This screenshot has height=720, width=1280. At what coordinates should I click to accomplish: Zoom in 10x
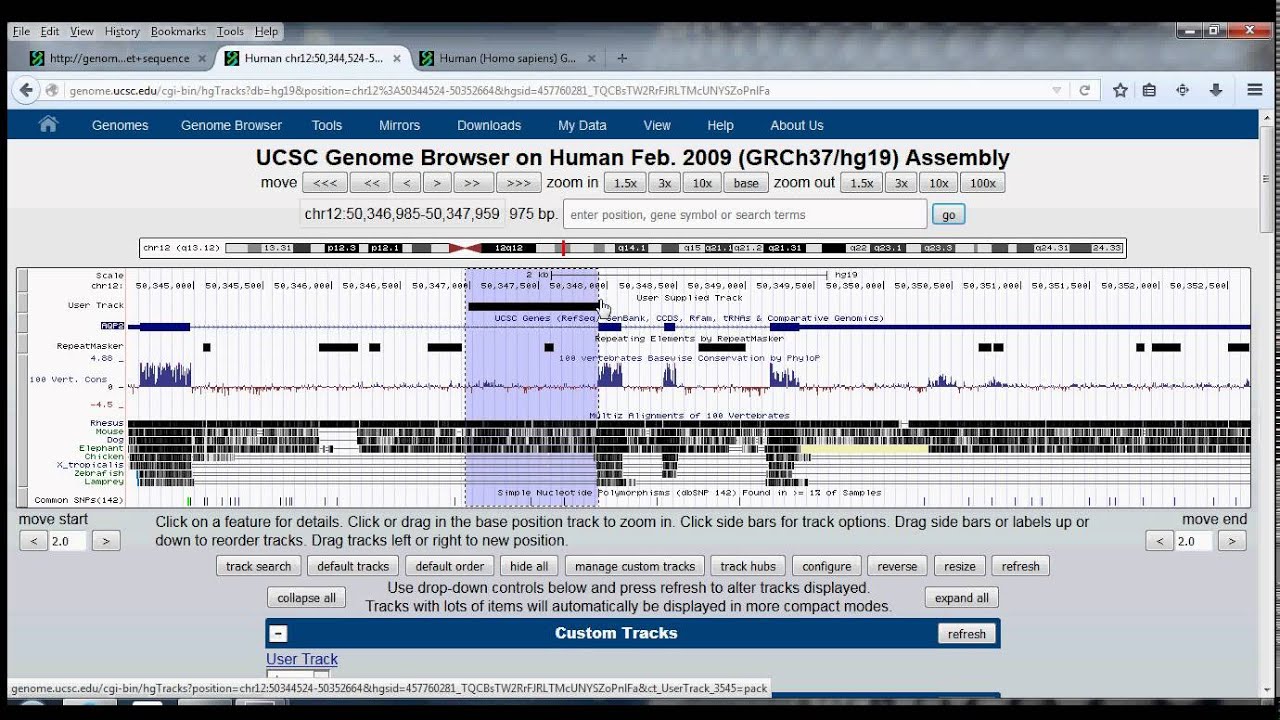coord(702,183)
